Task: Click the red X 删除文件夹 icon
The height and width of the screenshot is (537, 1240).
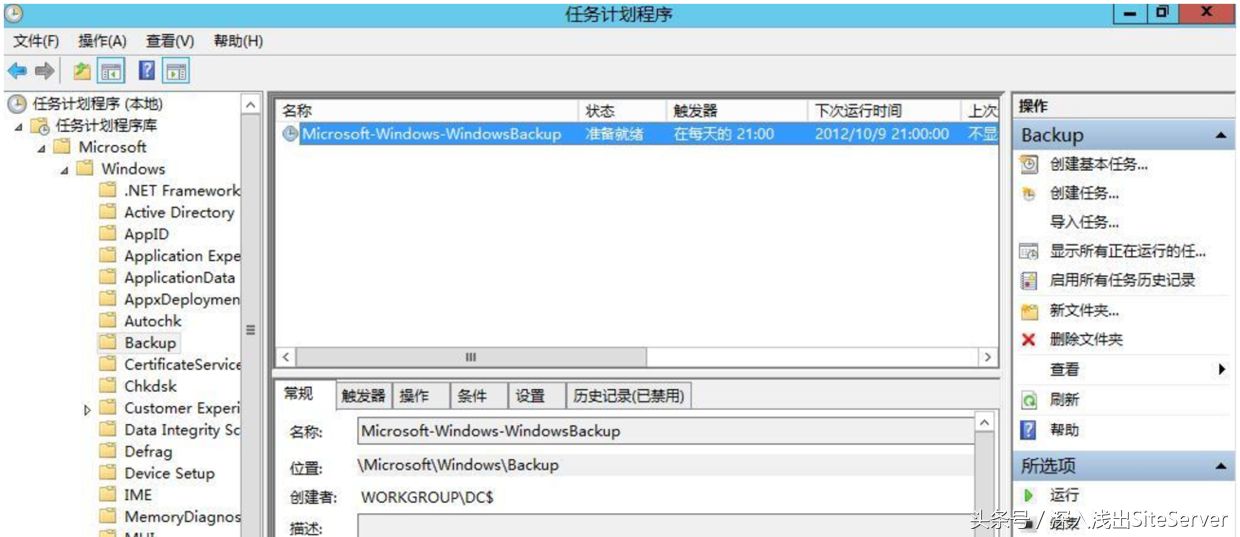Action: click(1028, 340)
